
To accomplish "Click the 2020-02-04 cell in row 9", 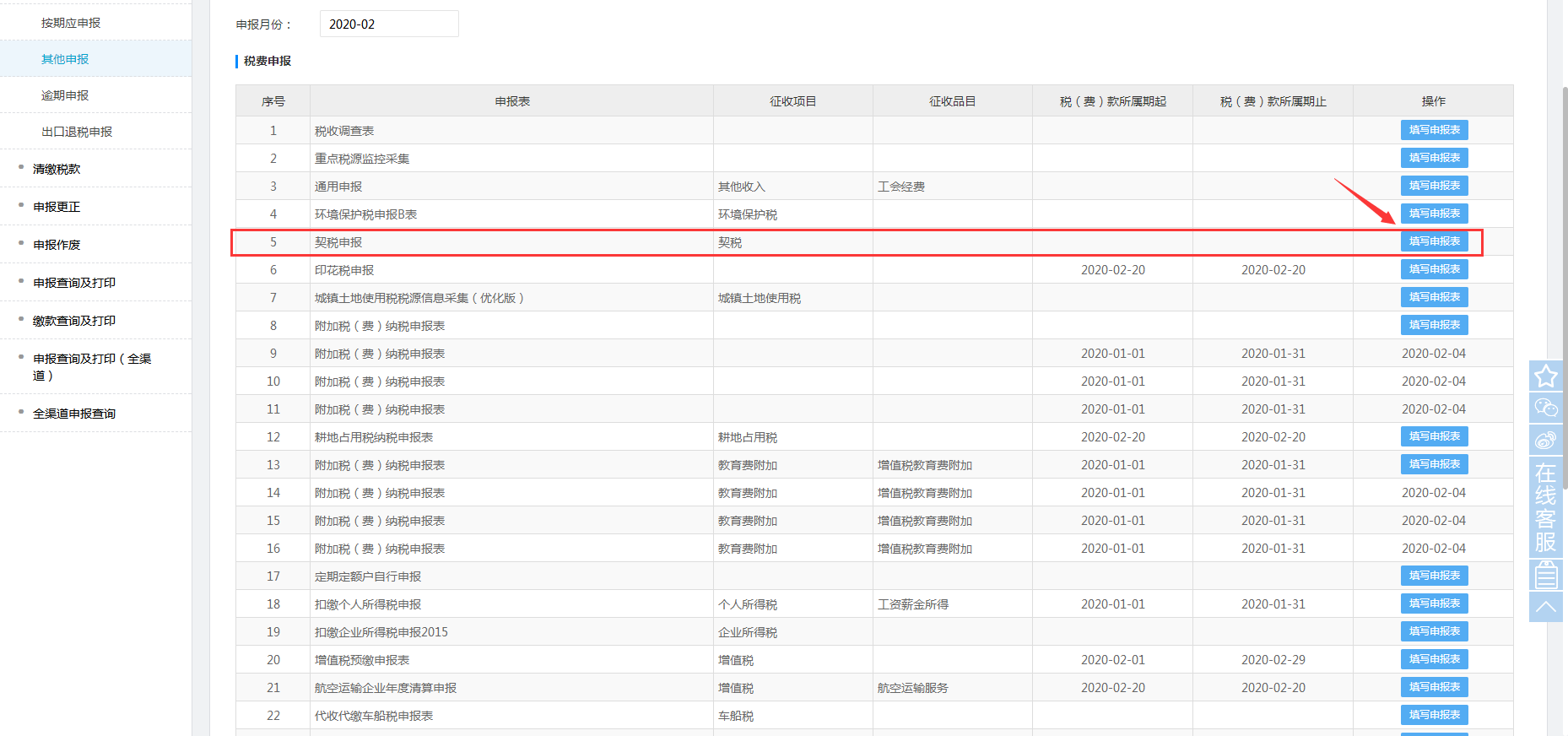I will (1433, 354).
